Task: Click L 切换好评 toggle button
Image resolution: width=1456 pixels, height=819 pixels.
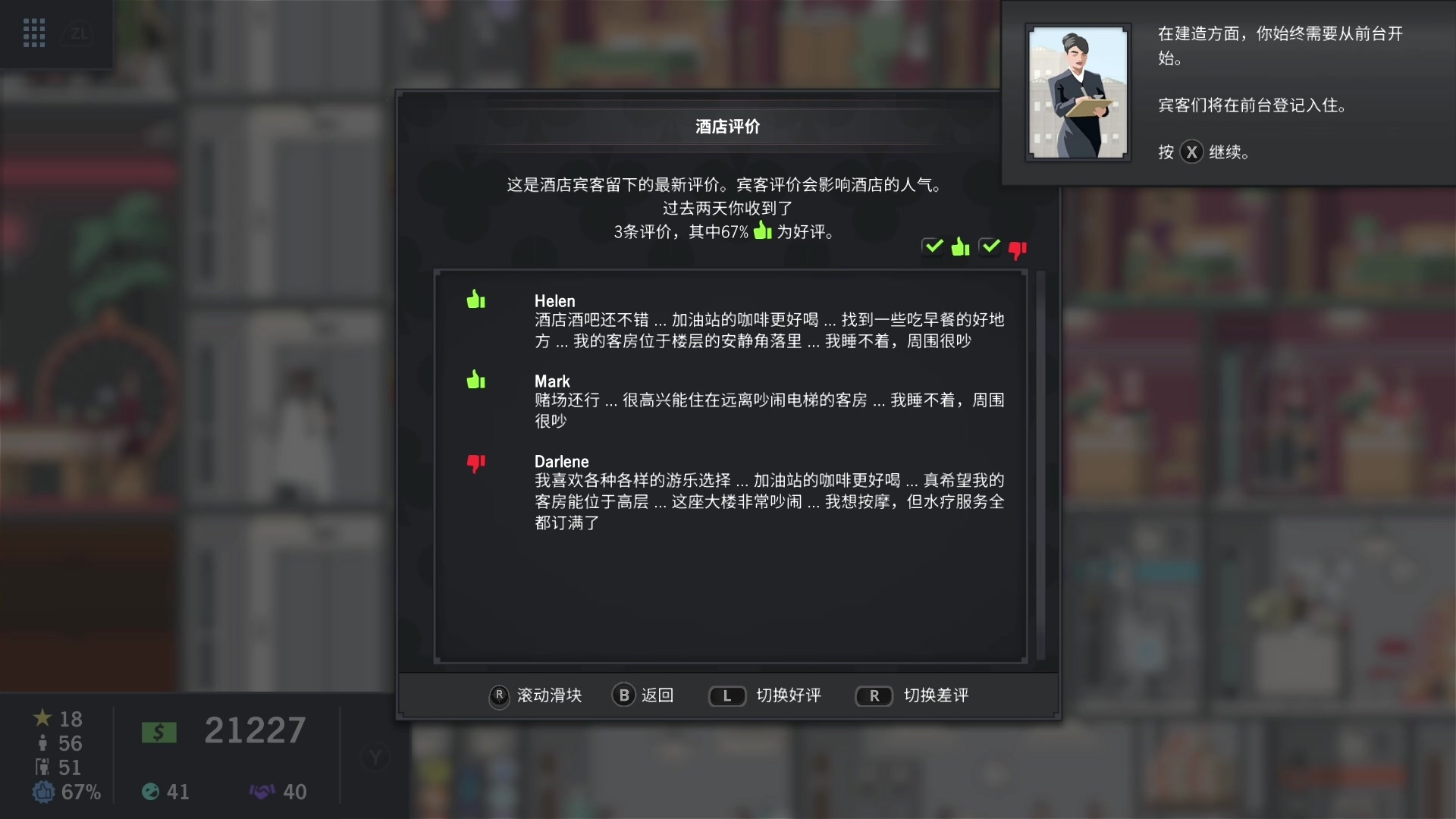Action: pos(764,695)
